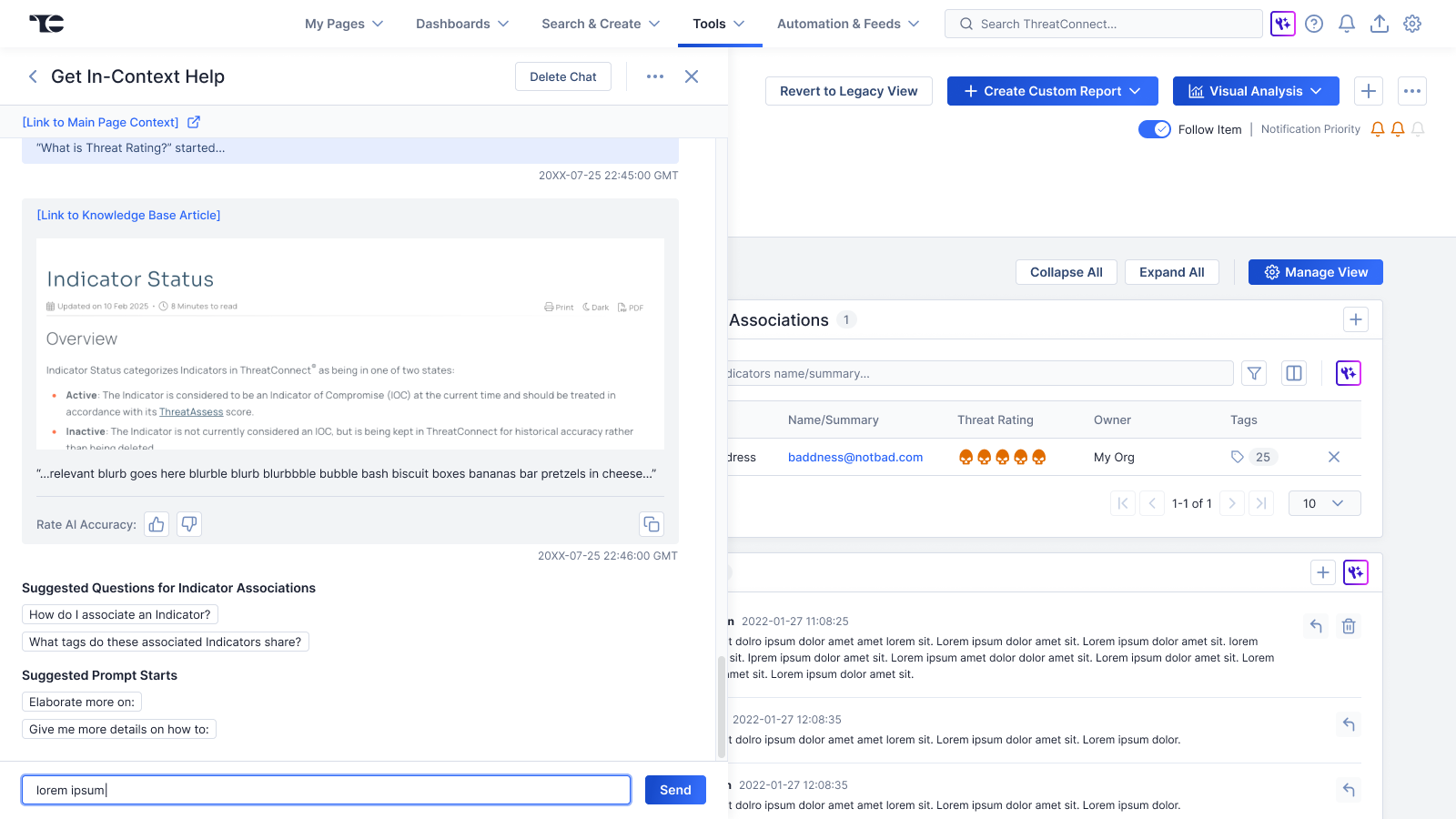The height and width of the screenshot is (819, 1456).
Task: Click the Delete Chat button
Action: (x=563, y=76)
